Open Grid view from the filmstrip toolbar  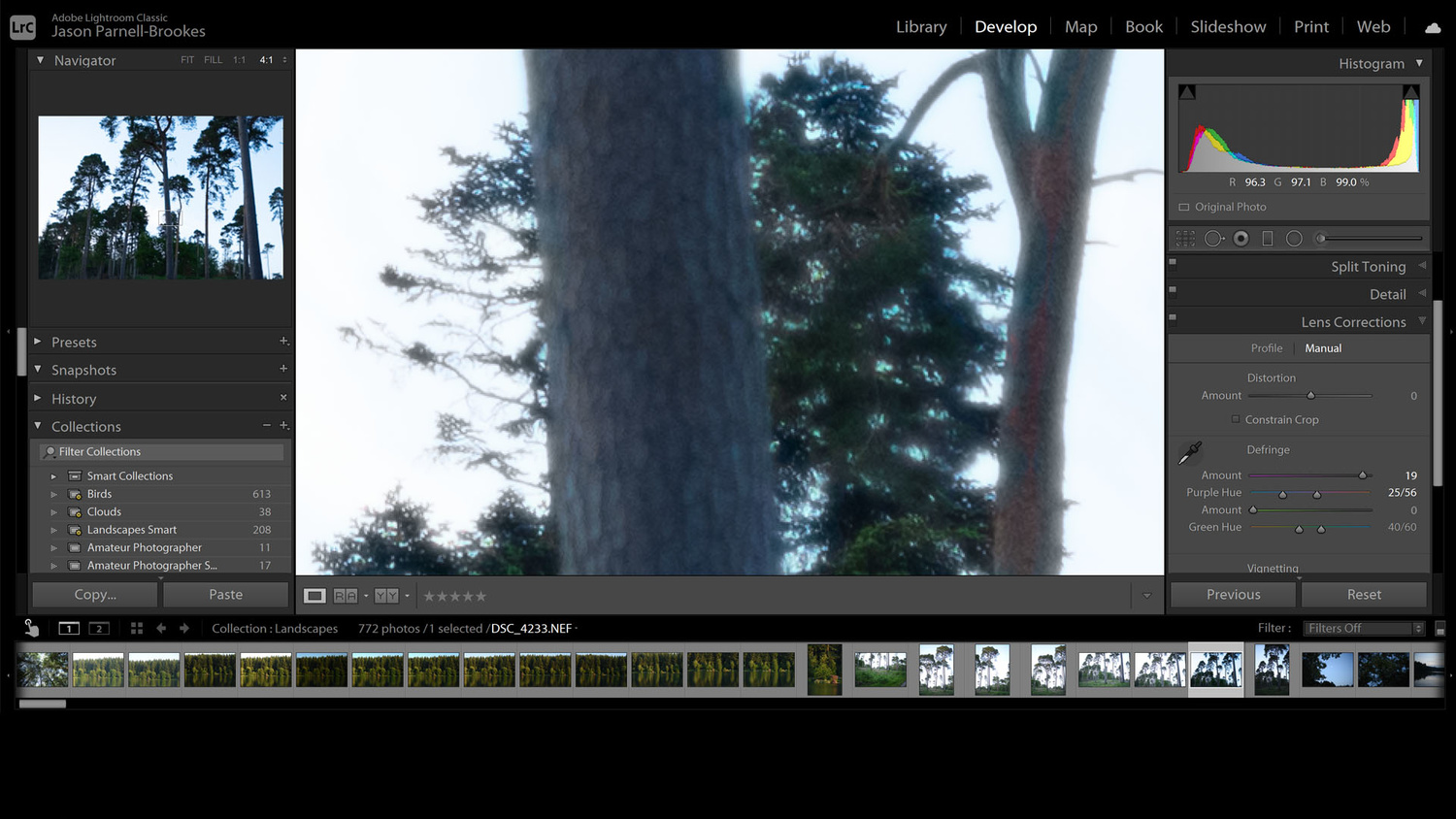pos(136,628)
